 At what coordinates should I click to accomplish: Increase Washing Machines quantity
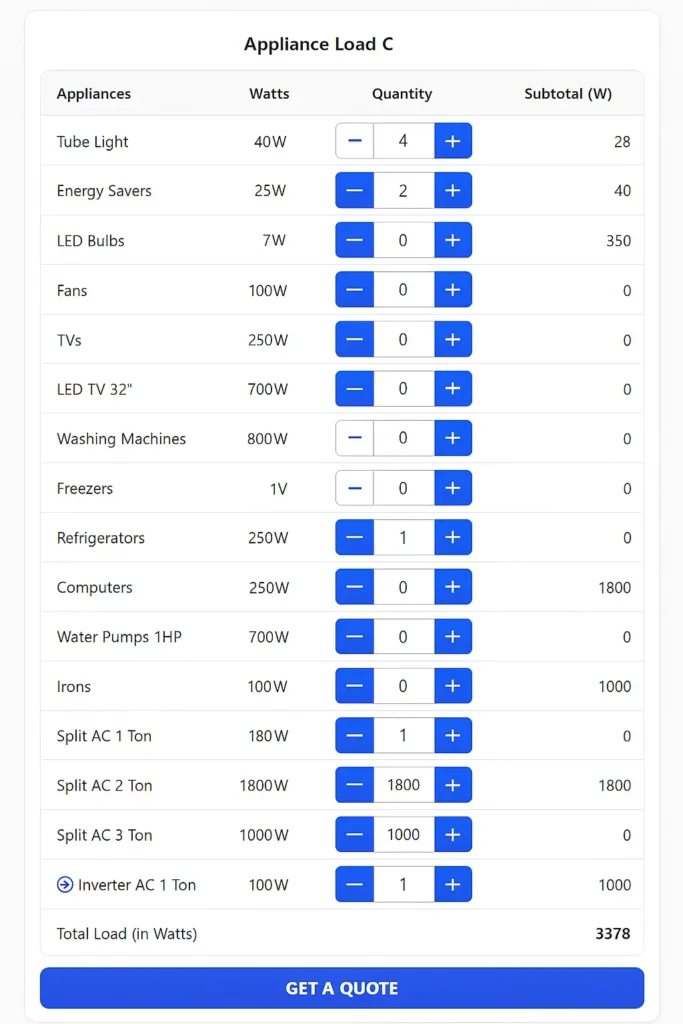coord(453,438)
